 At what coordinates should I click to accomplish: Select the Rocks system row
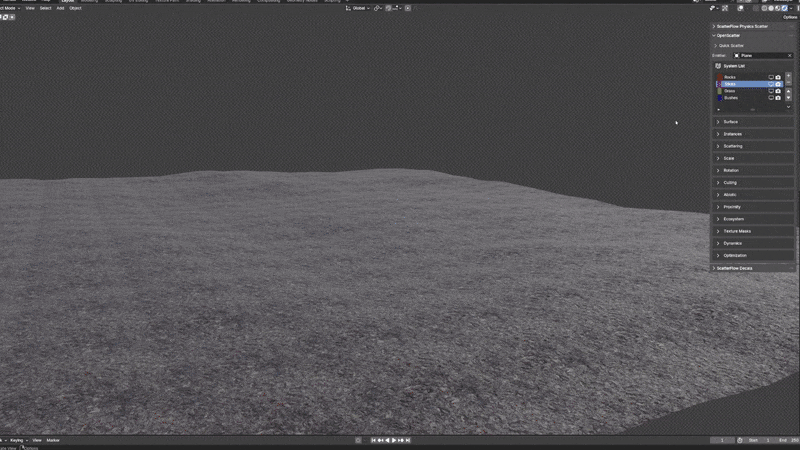click(749, 77)
